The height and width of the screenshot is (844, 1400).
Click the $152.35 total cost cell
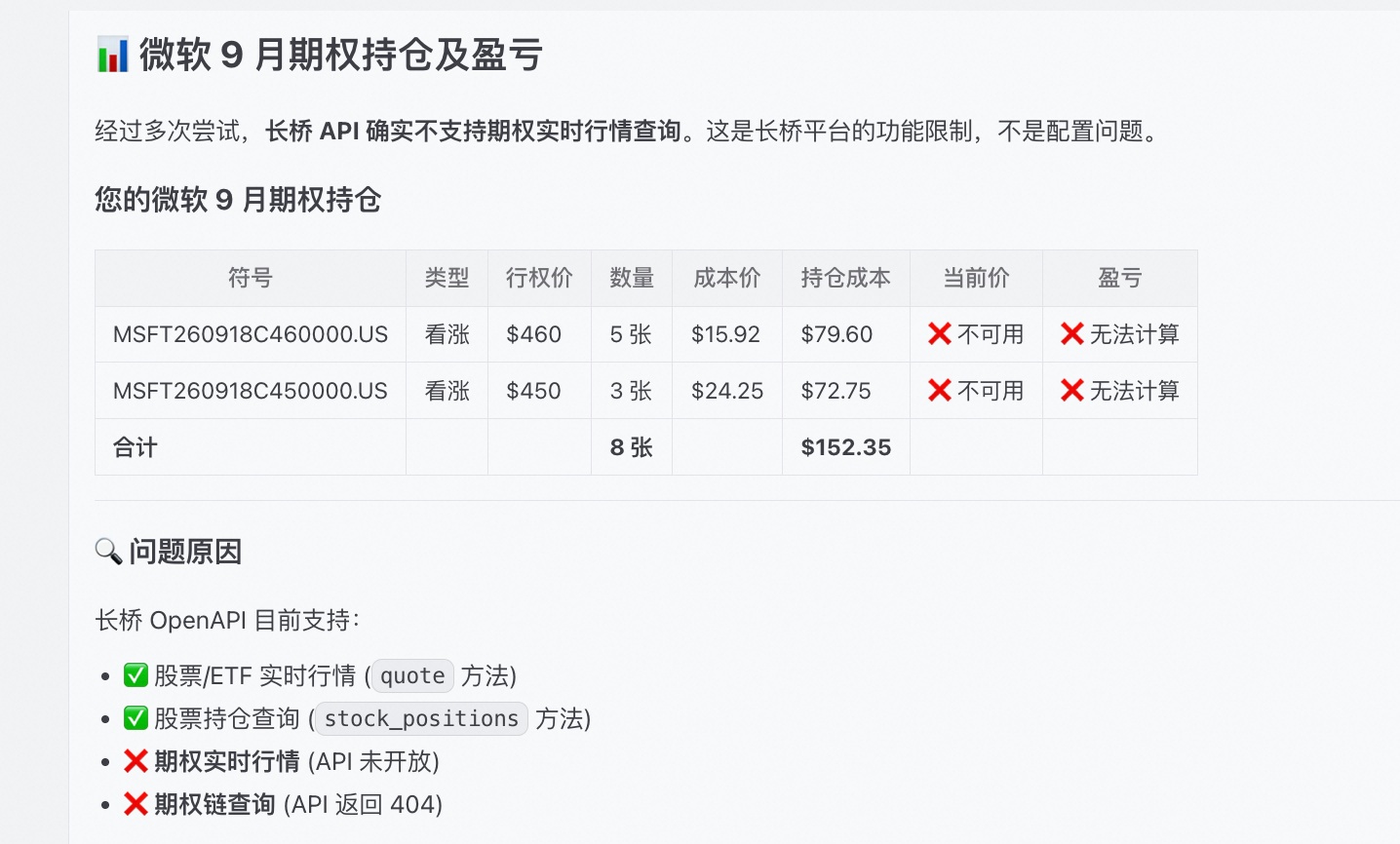tap(845, 447)
